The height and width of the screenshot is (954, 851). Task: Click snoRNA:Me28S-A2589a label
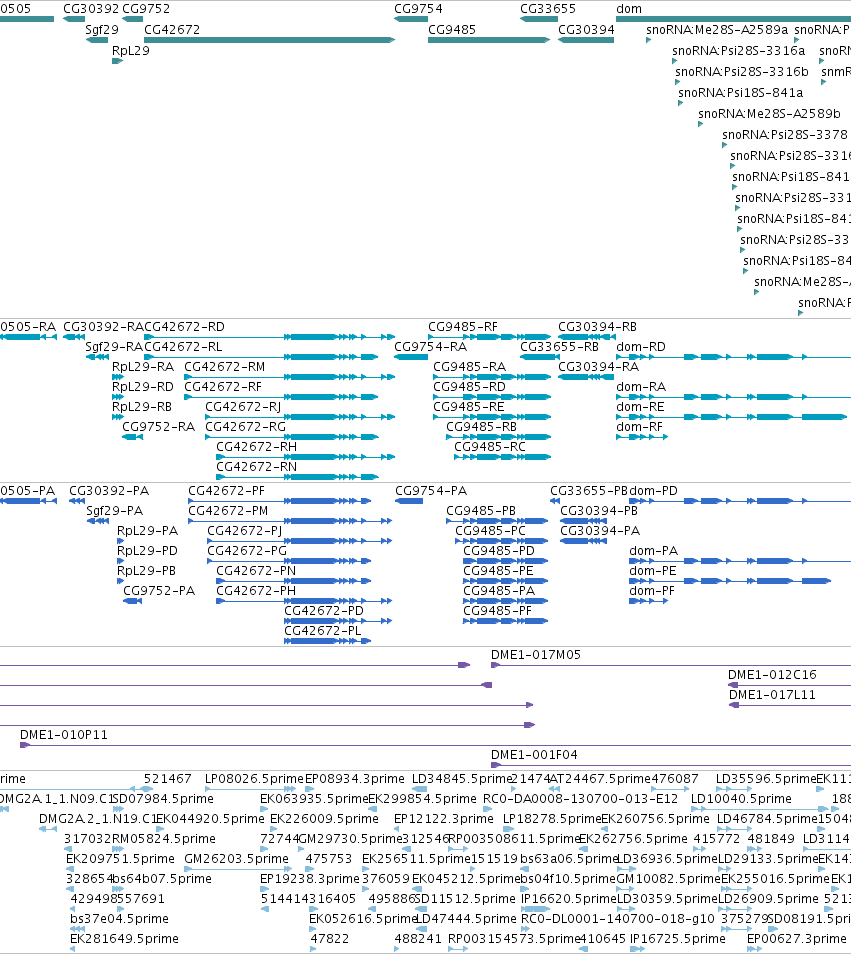[x=717, y=30]
